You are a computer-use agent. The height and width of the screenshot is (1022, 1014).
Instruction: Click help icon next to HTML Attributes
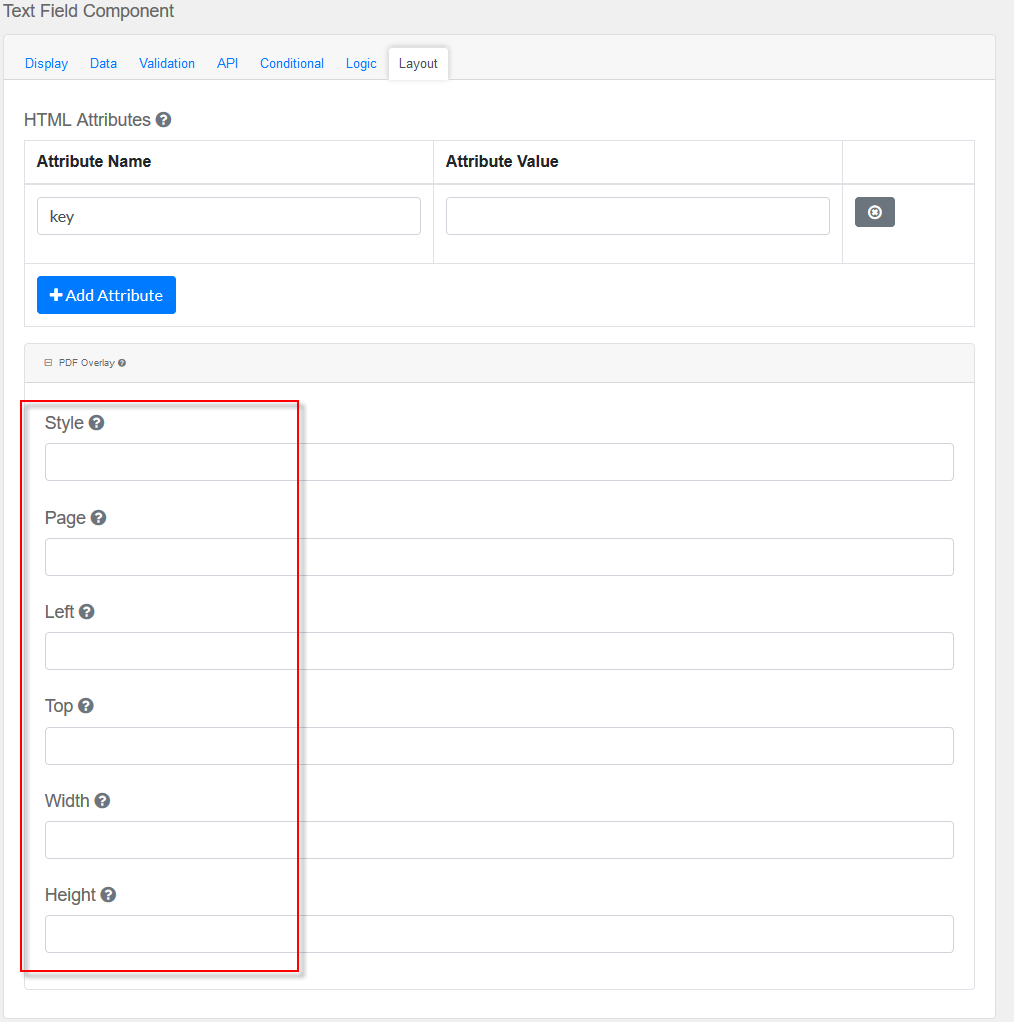(163, 120)
